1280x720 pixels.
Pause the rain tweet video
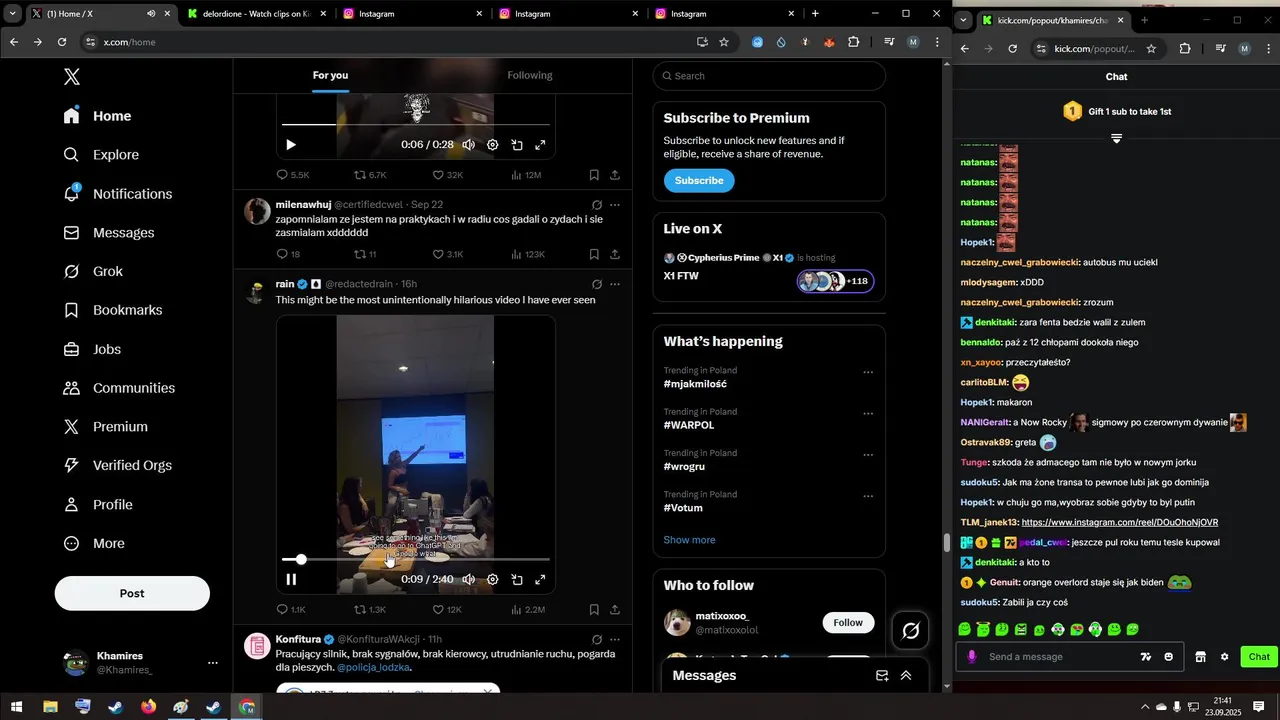point(291,579)
